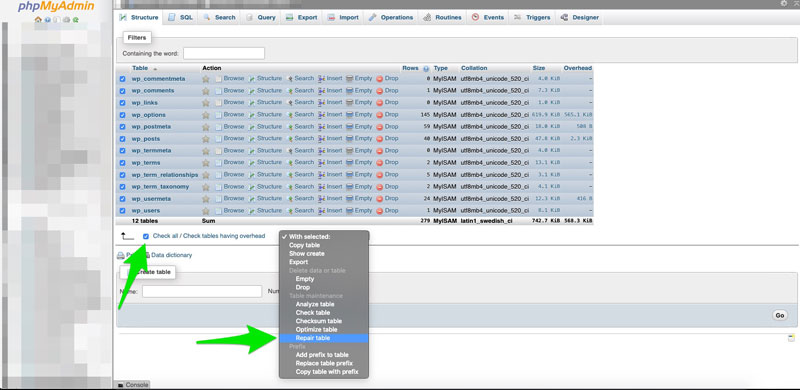
Task: Star wp_posts as favorite table
Action: 206,139
